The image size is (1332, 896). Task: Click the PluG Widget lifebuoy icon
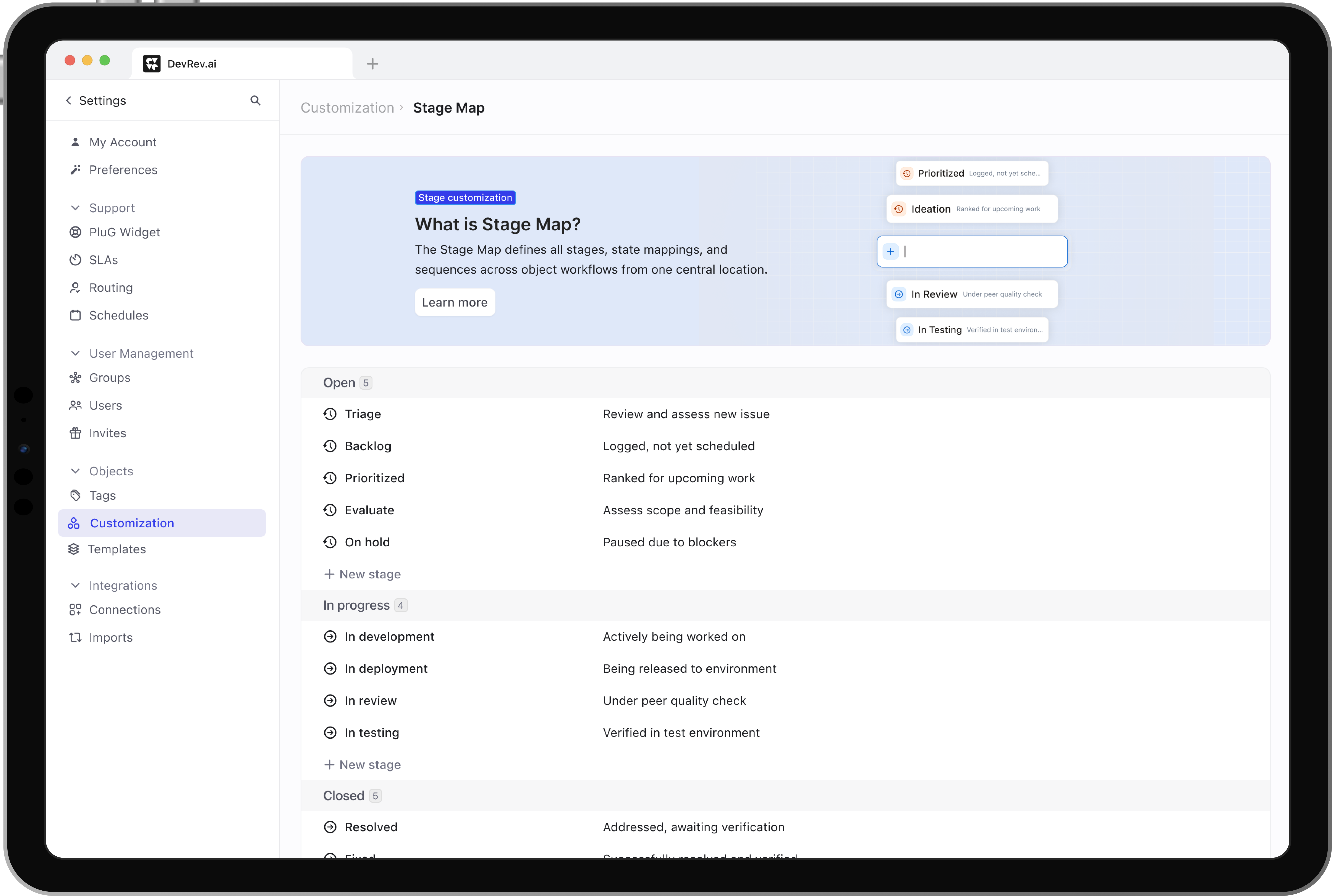75,232
